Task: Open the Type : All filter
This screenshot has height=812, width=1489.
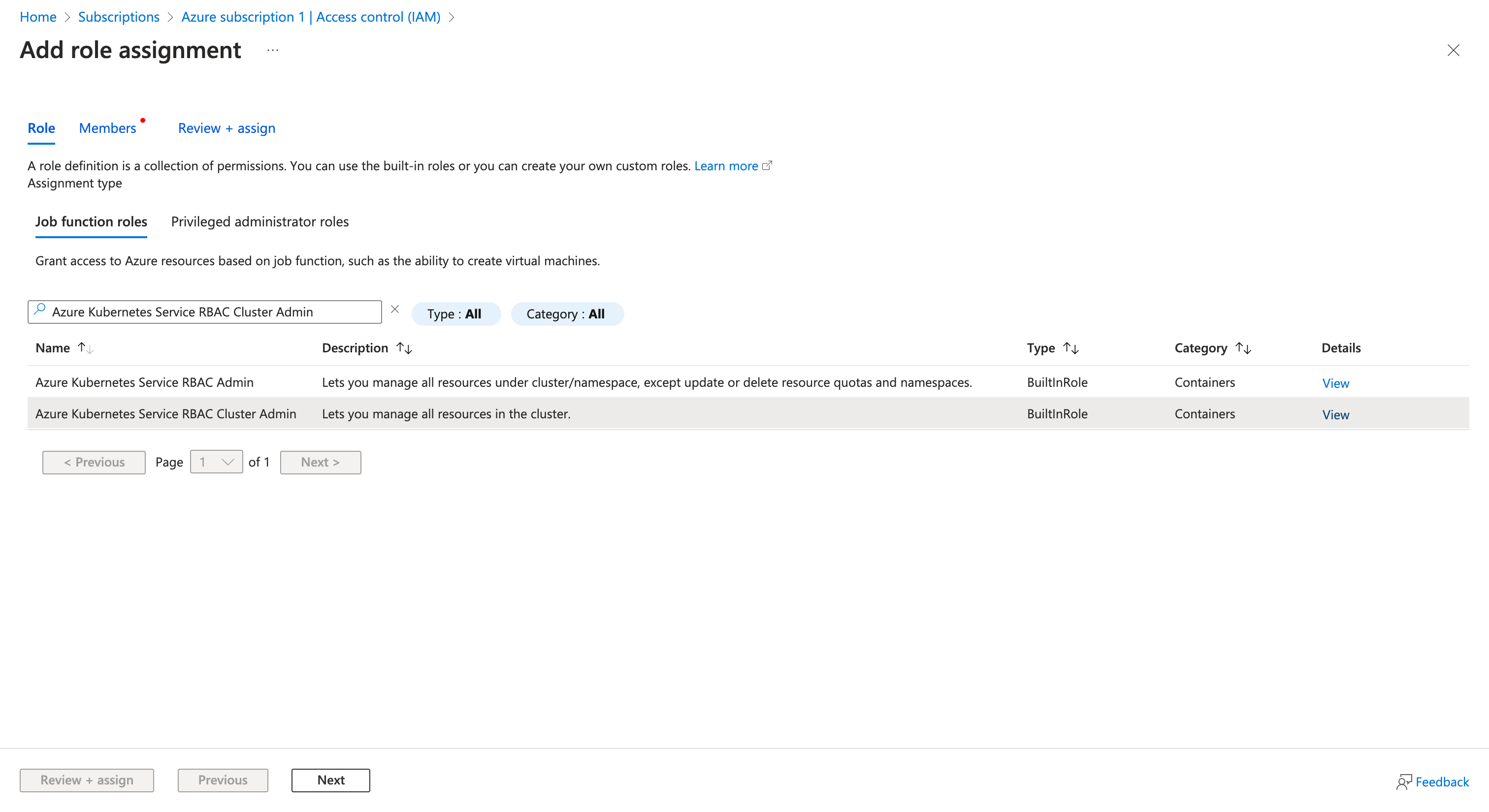Action: 455,313
